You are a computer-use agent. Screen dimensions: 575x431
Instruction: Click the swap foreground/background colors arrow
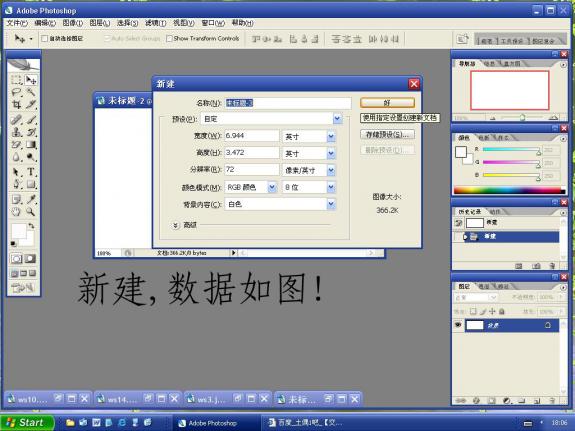click(x=32, y=226)
